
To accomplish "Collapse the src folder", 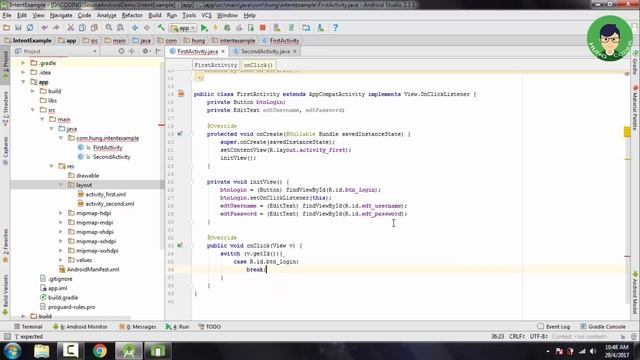I will [33, 110].
